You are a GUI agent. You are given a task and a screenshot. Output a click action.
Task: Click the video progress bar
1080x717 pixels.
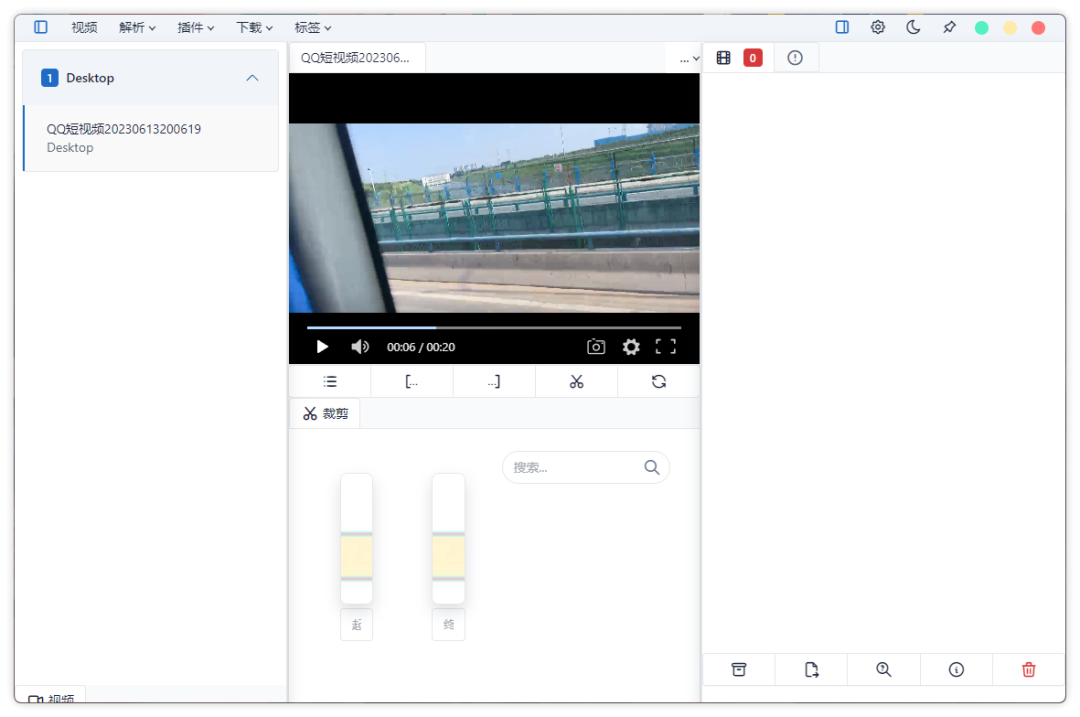pyautogui.click(x=493, y=327)
